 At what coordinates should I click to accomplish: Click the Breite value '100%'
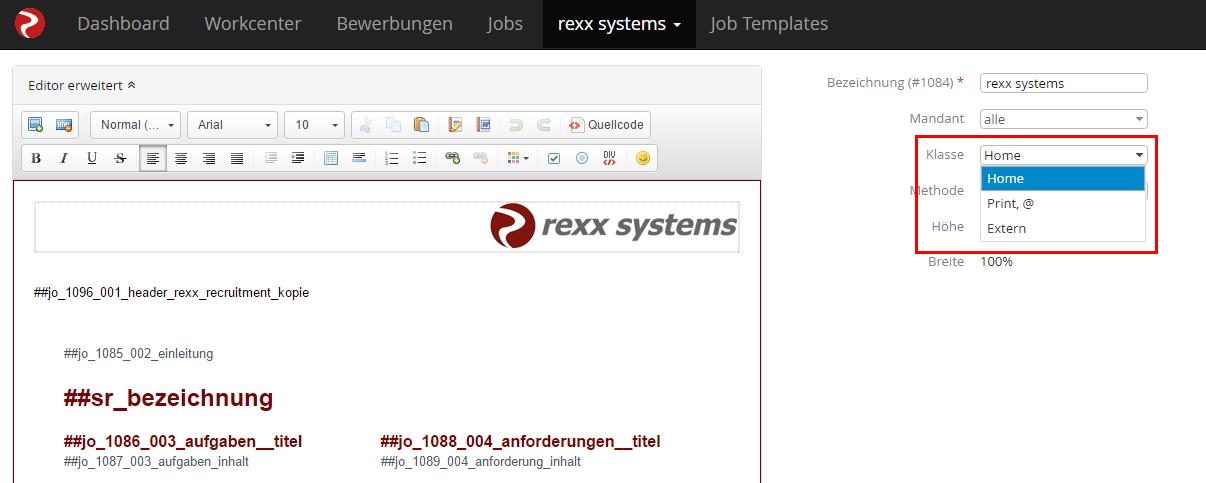pyautogui.click(x=996, y=262)
